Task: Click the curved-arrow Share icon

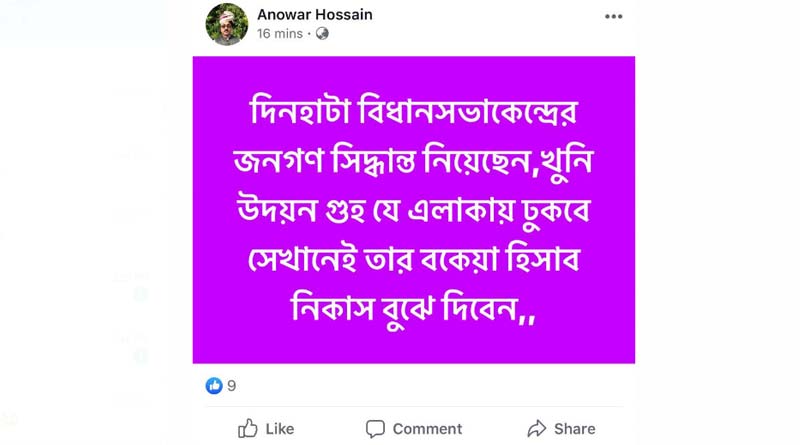Action: point(537,429)
